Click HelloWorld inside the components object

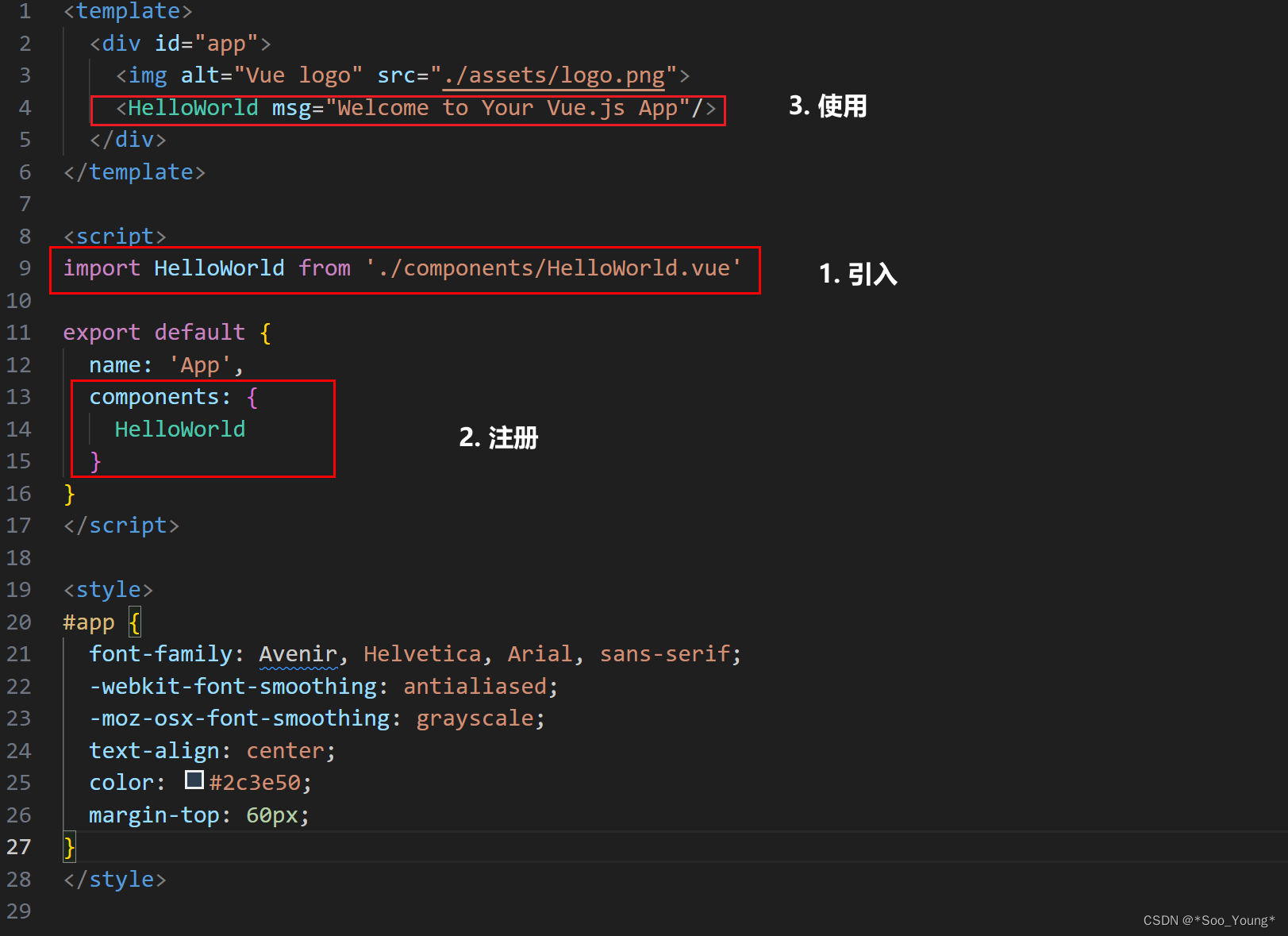click(180, 429)
